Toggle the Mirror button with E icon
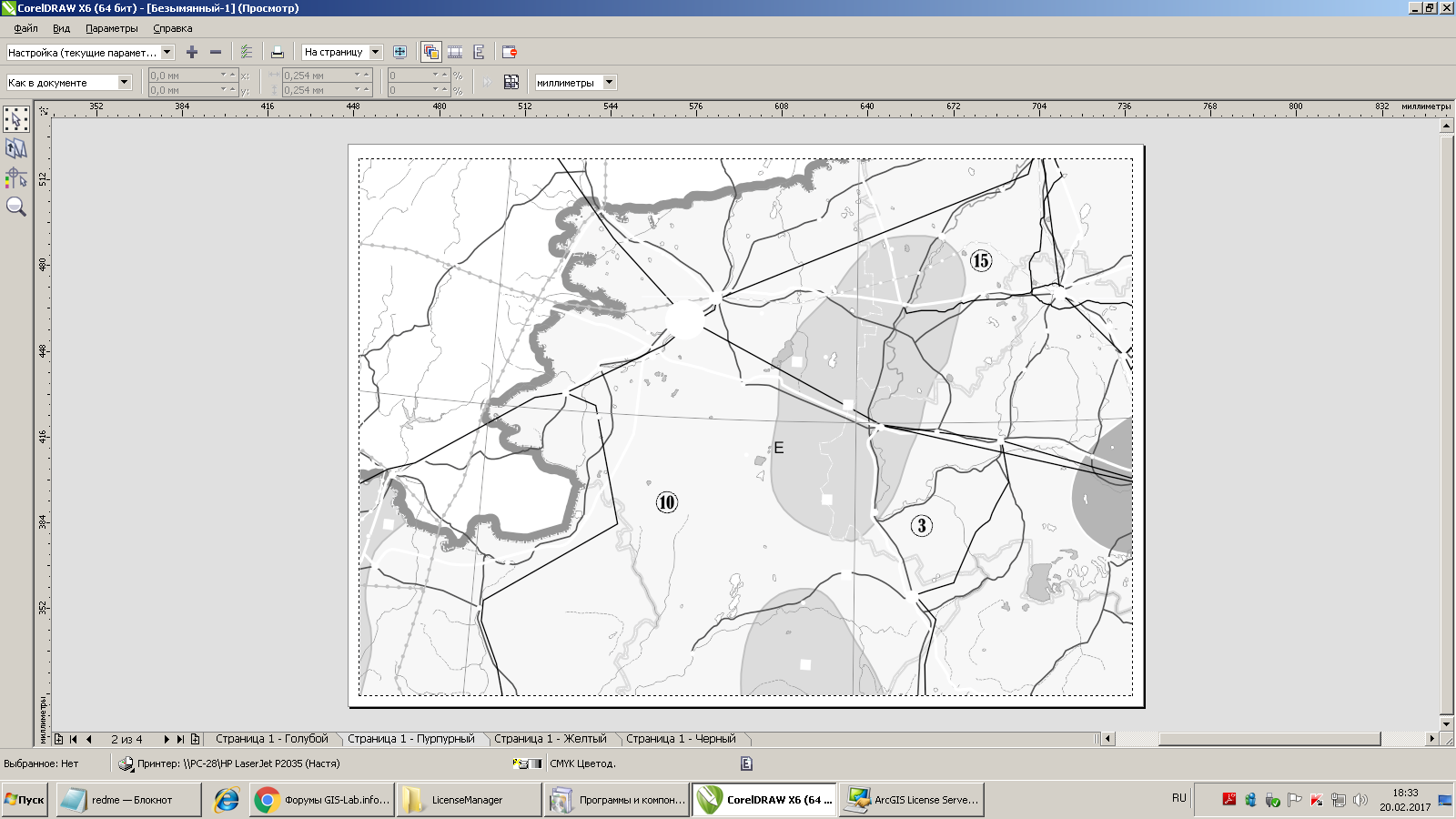 [x=479, y=52]
